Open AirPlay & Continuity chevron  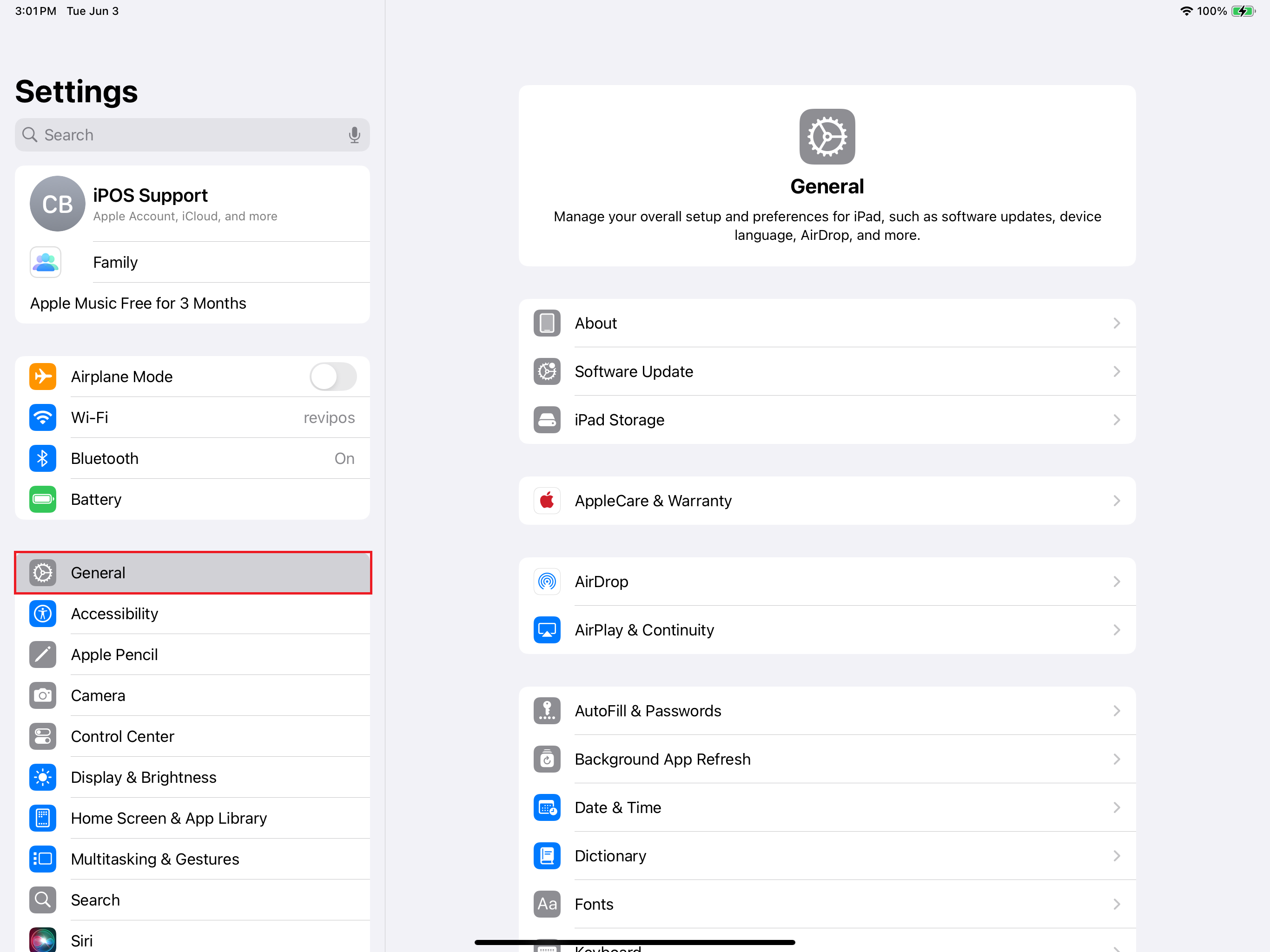(1117, 630)
